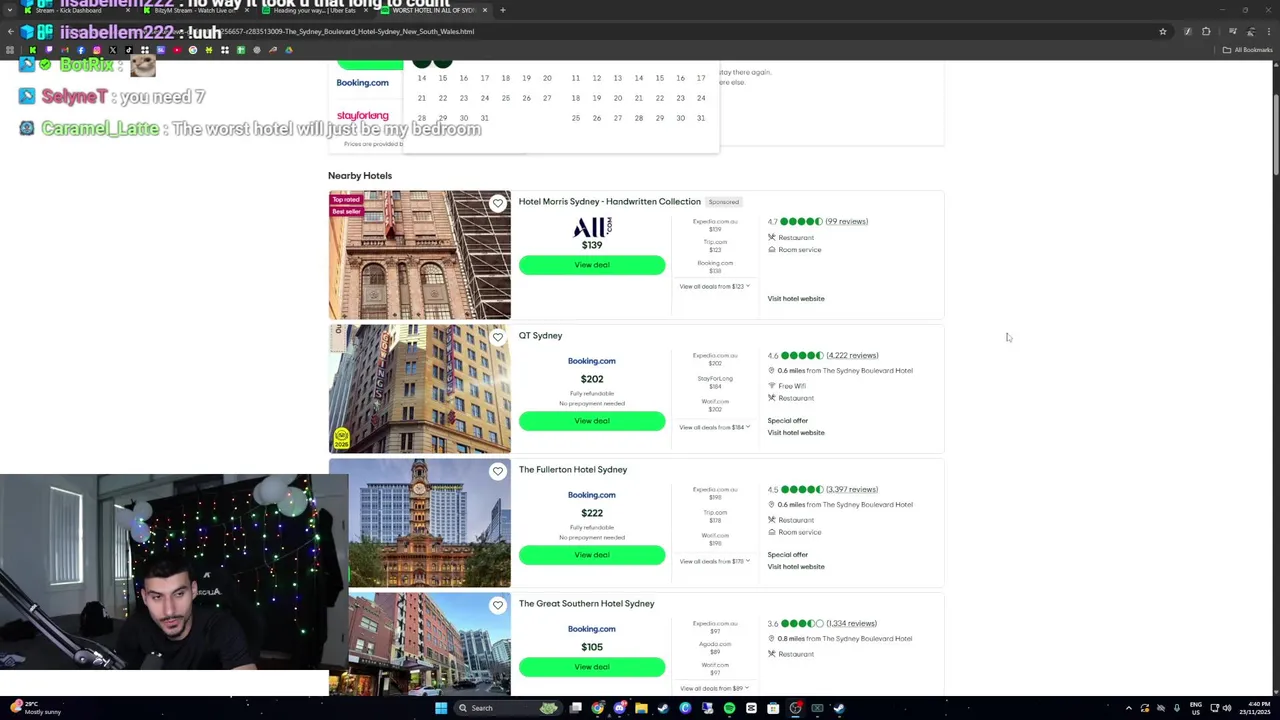The image size is (1280, 720).
Task: Select the Booking.com logo in price comparison
Action: 362,83
